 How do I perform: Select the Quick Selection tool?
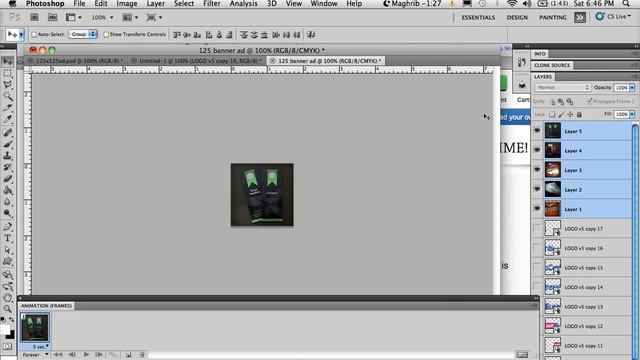7,96
